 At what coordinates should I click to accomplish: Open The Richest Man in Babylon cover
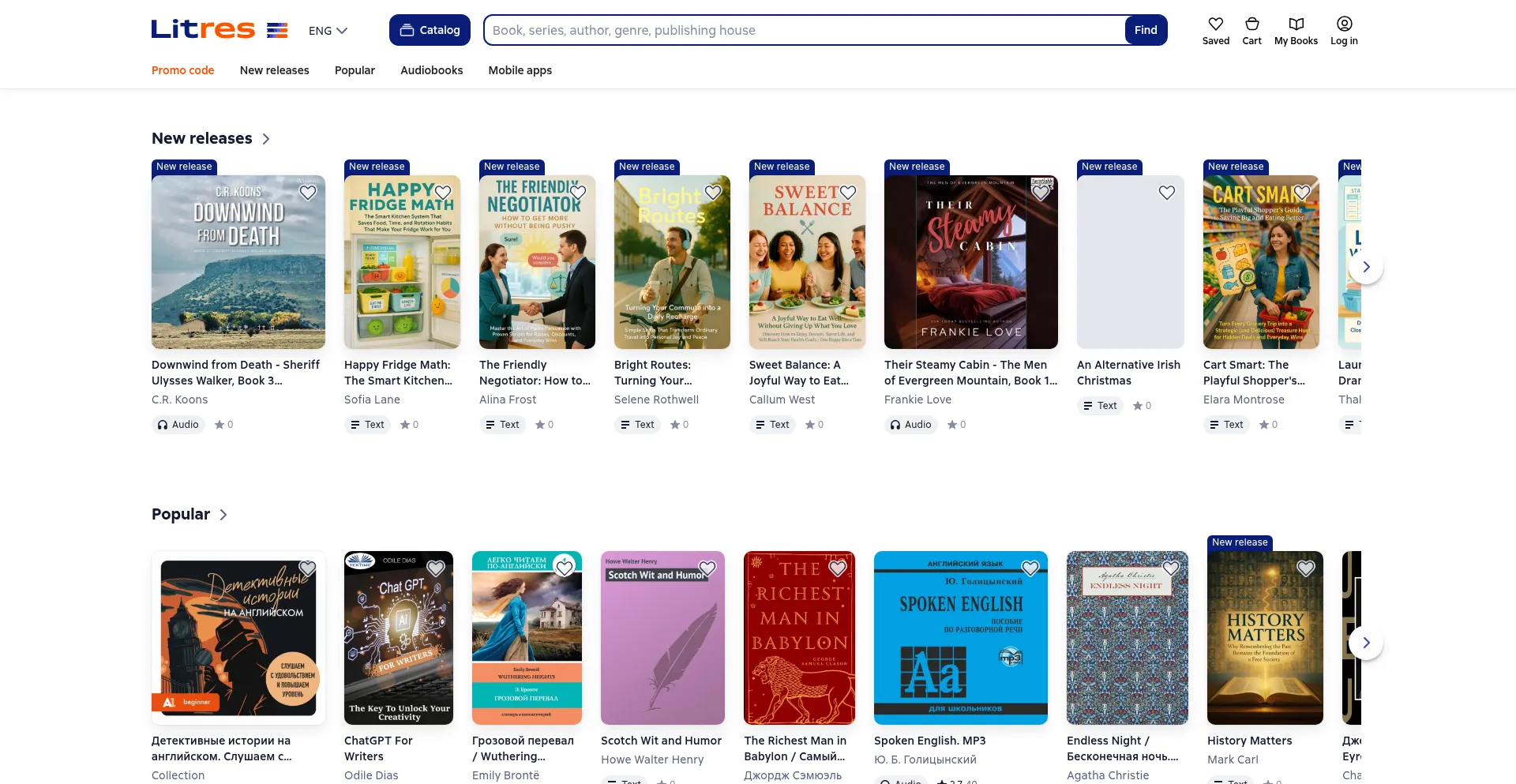tap(799, 638)
